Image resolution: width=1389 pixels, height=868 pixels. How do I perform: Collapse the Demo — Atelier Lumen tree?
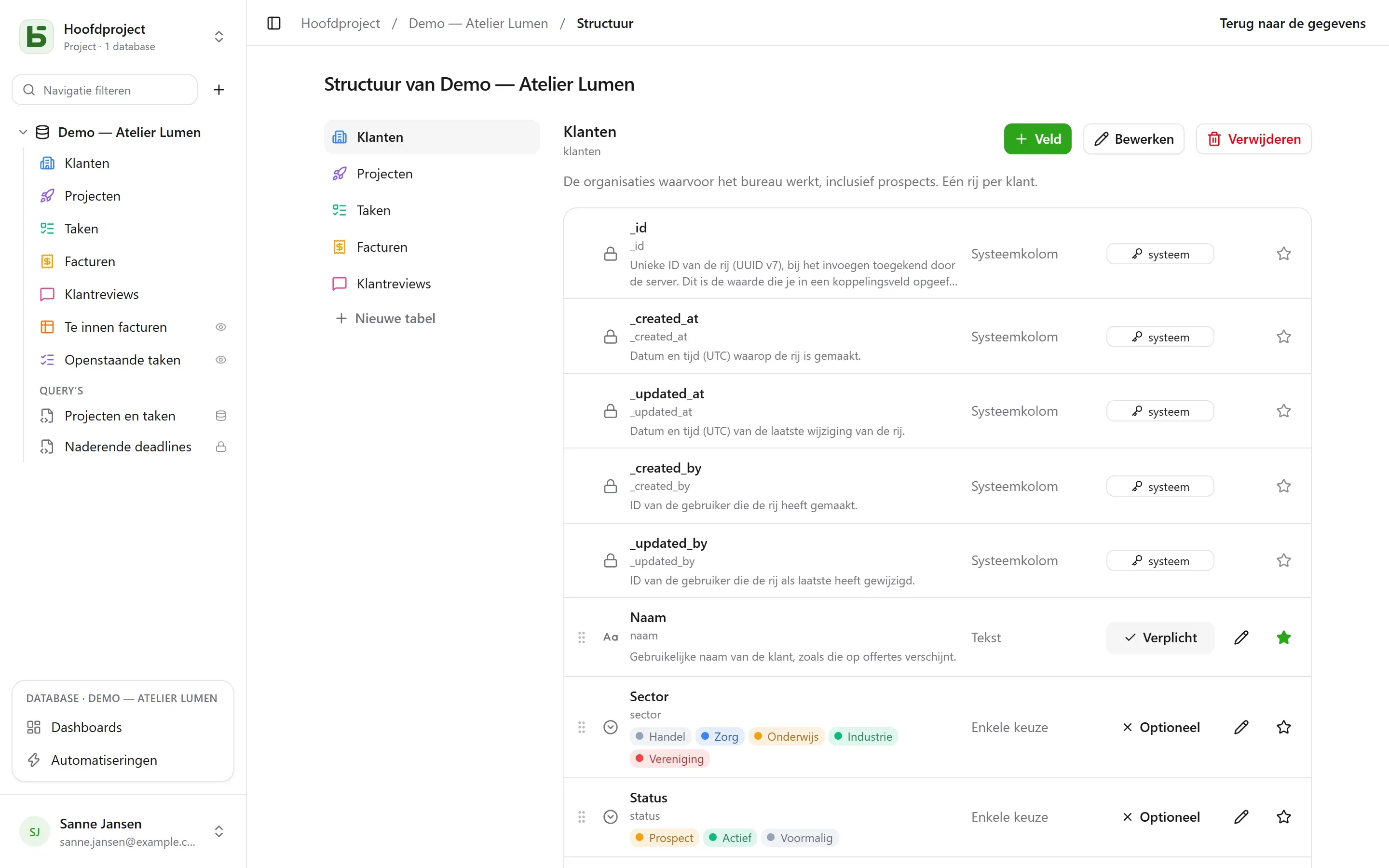click(23, 132)
